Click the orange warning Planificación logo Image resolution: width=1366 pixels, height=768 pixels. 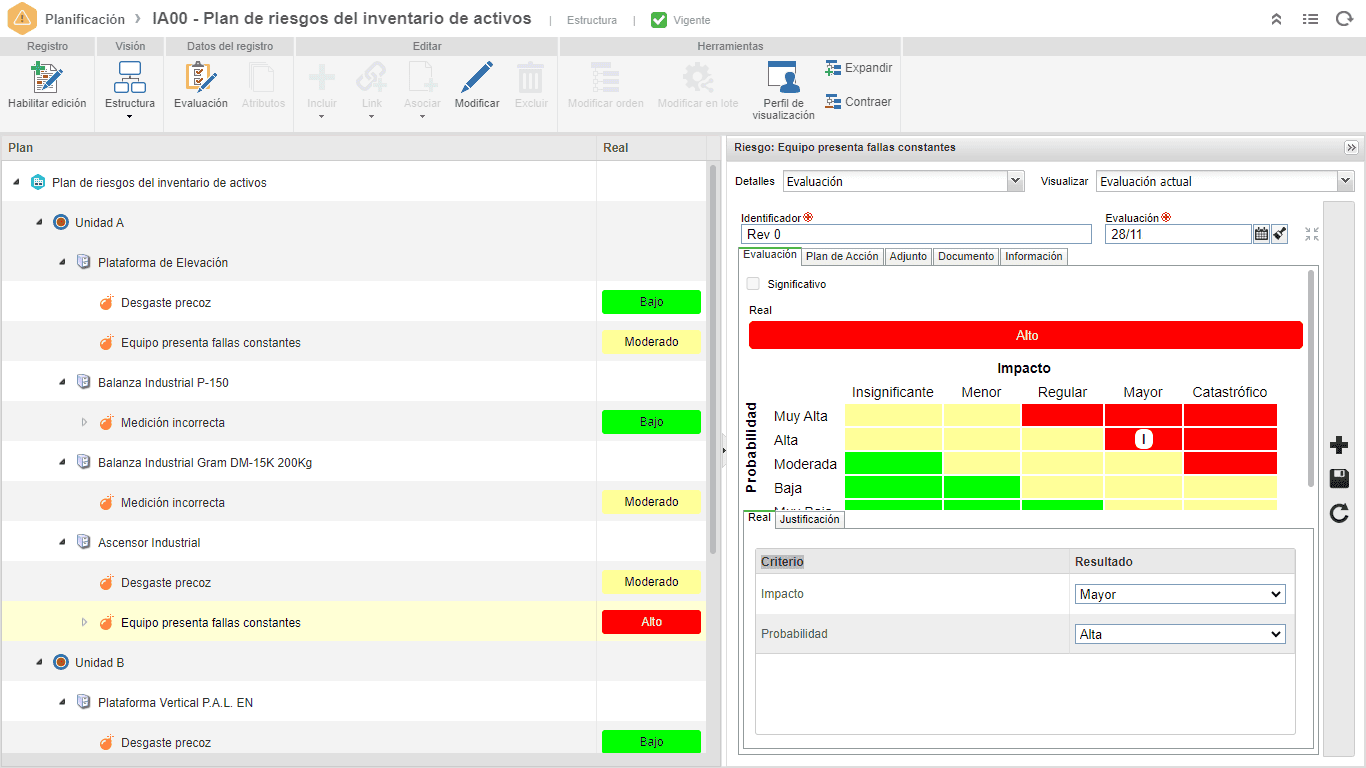[x=22, y=19]
